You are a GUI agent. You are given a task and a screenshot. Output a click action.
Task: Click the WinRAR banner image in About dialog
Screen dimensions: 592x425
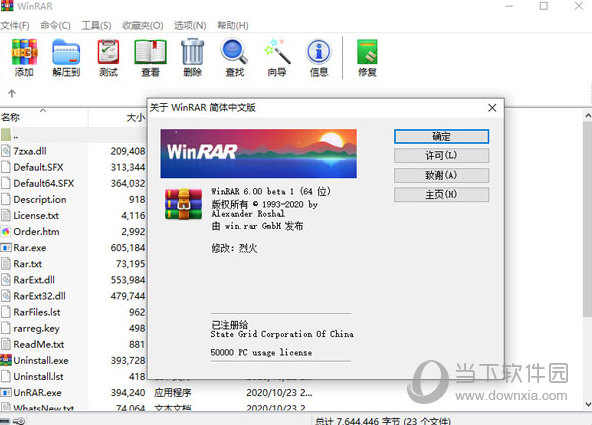point(258,153)
